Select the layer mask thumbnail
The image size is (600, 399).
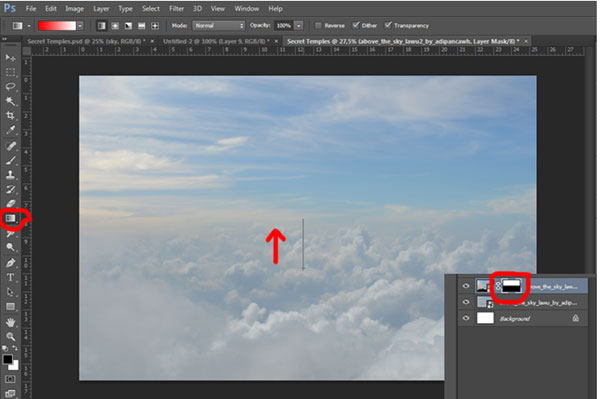(511, 286)
